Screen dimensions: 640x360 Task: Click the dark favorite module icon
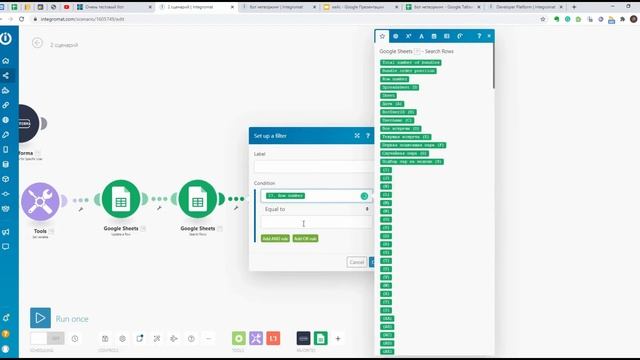coord(303,338)
